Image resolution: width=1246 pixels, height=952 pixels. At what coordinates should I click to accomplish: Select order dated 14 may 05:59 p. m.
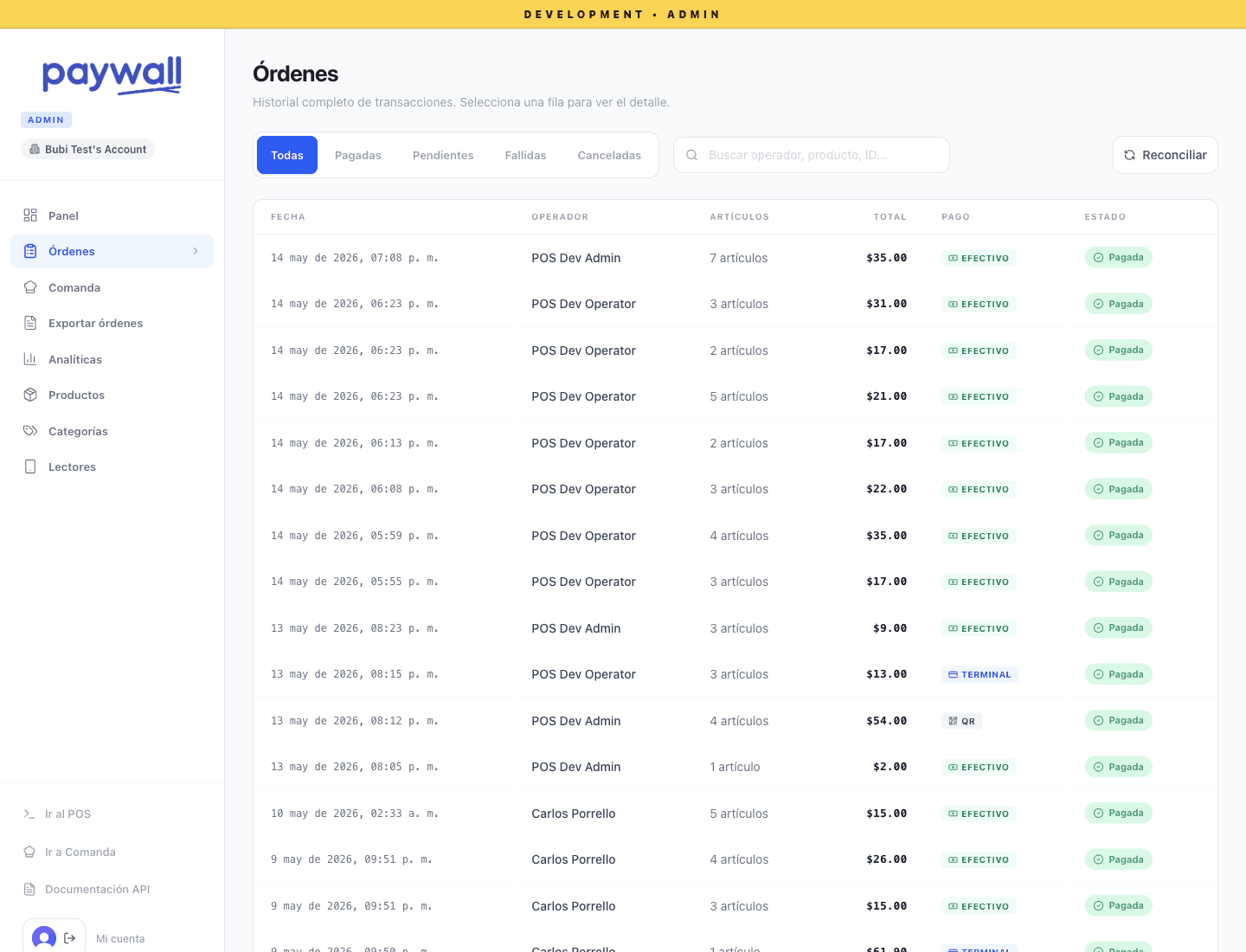(x=735, y=536)
